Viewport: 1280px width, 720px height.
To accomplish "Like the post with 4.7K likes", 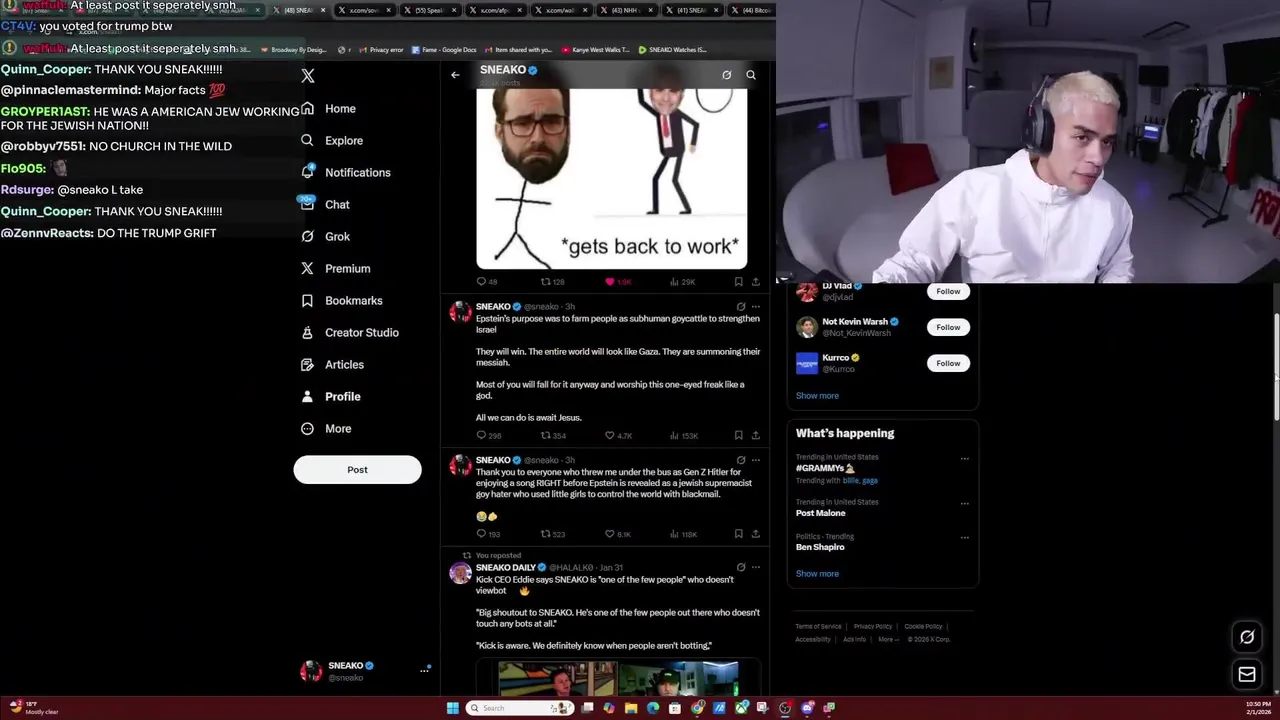I will point(619,436).
